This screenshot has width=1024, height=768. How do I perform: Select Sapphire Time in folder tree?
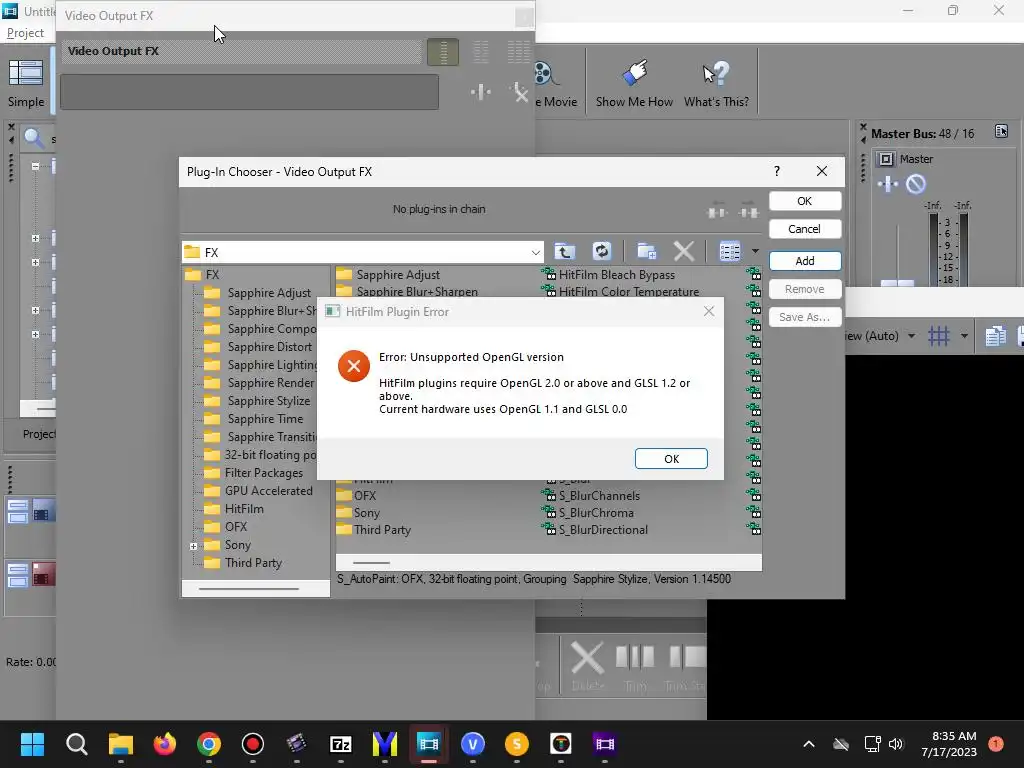[x=265, y=419]
